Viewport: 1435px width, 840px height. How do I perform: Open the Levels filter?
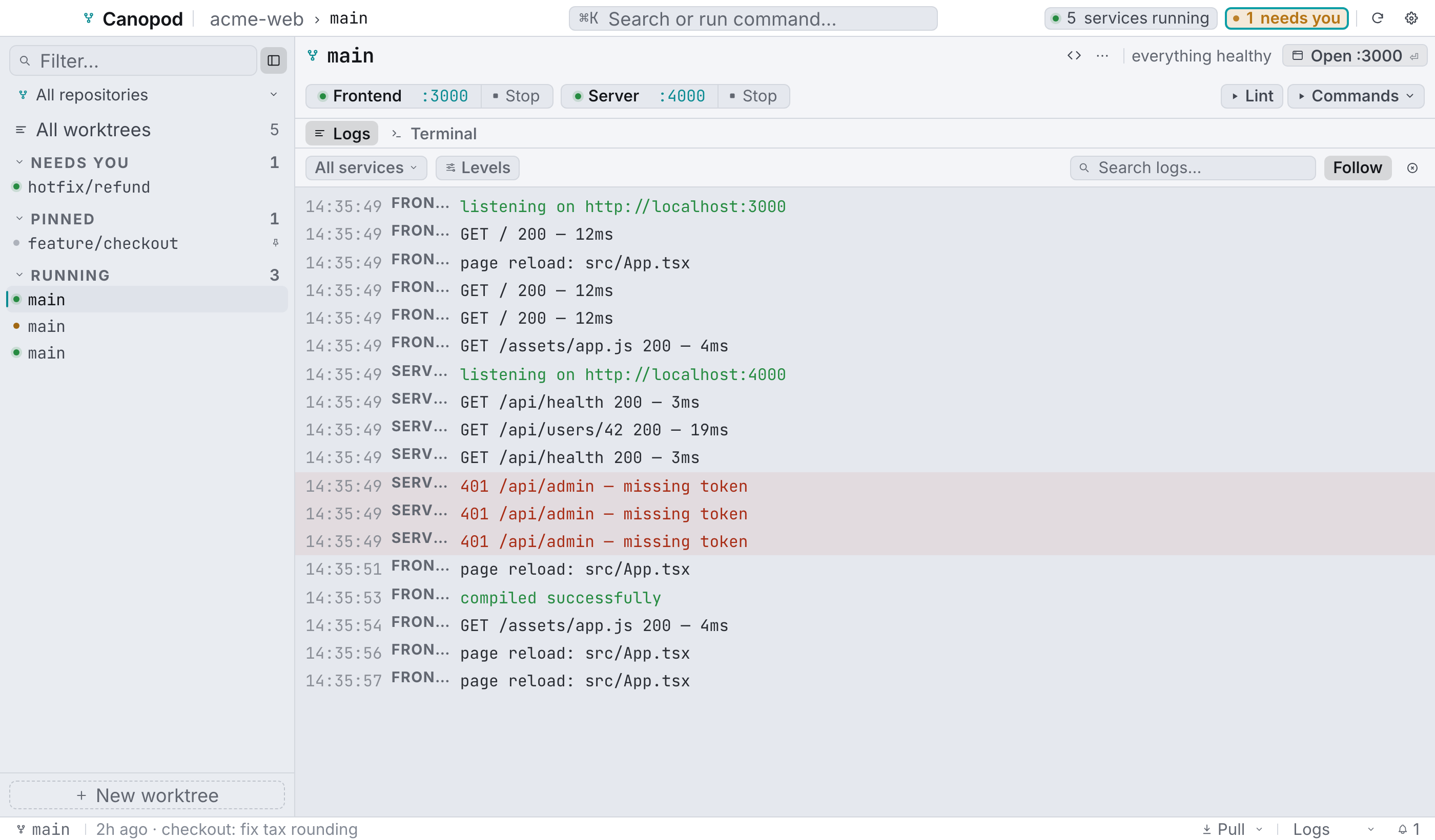[x=477, y=168]
